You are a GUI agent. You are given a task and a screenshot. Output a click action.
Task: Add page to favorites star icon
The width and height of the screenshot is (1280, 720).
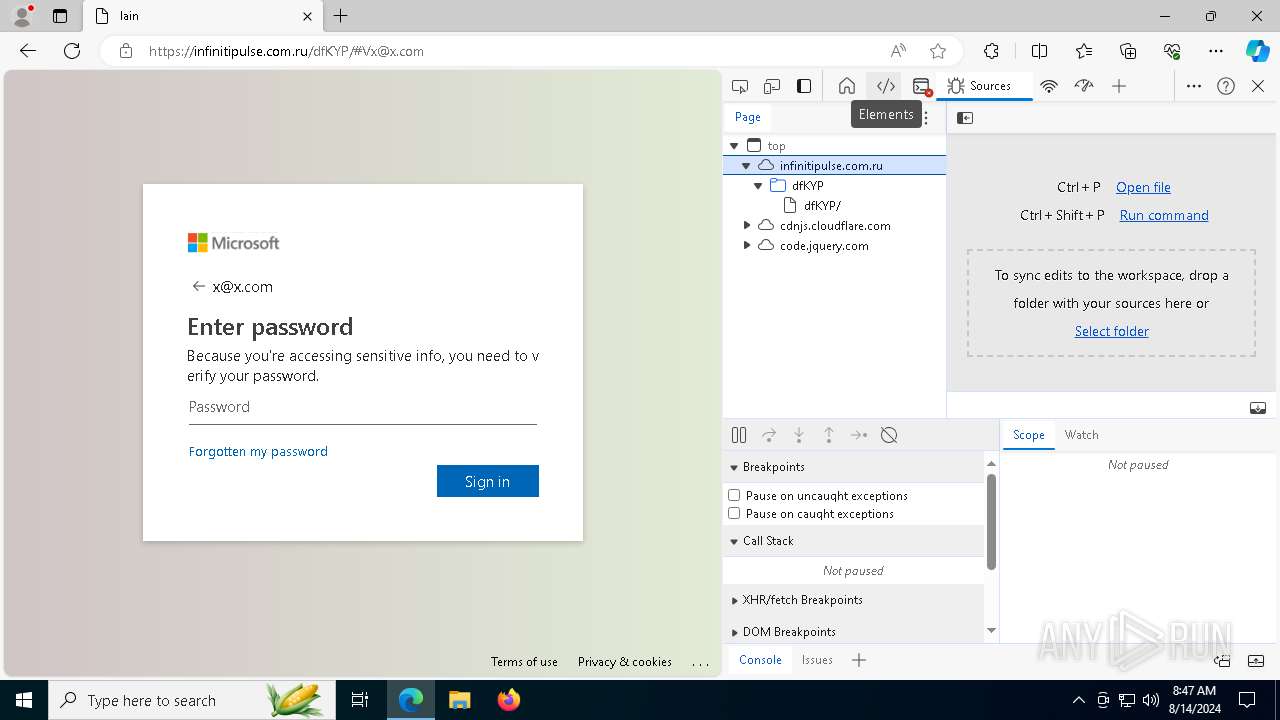pyautogui.click(x=937, y=51)
